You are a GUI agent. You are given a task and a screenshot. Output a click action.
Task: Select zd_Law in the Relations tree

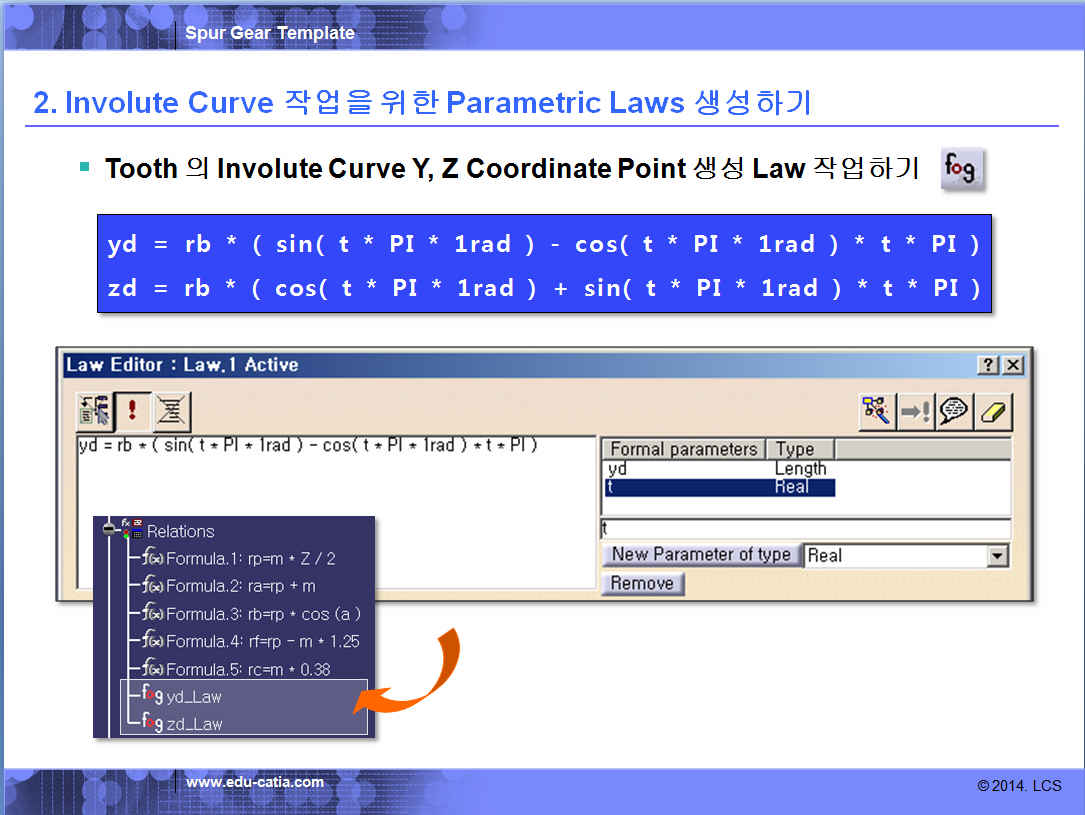click(x=193, y=723)
